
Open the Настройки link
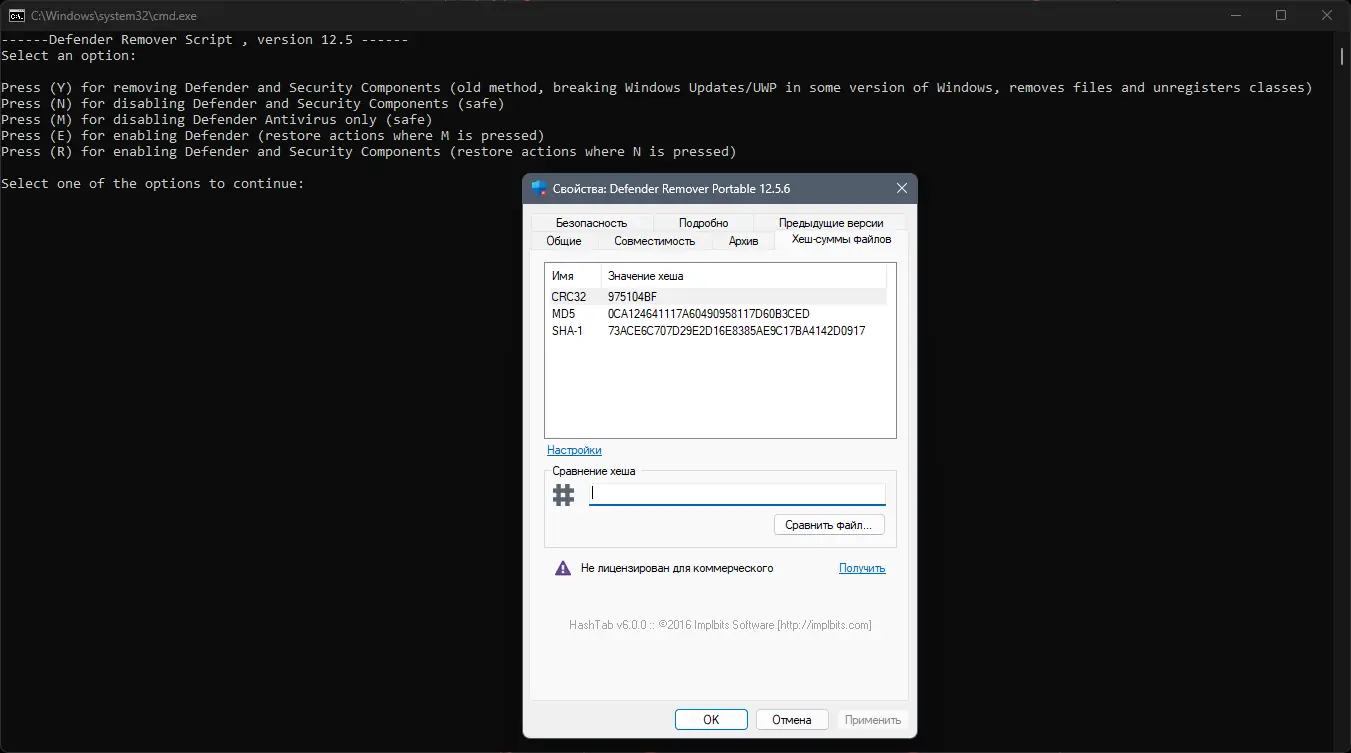click(574, 450)
